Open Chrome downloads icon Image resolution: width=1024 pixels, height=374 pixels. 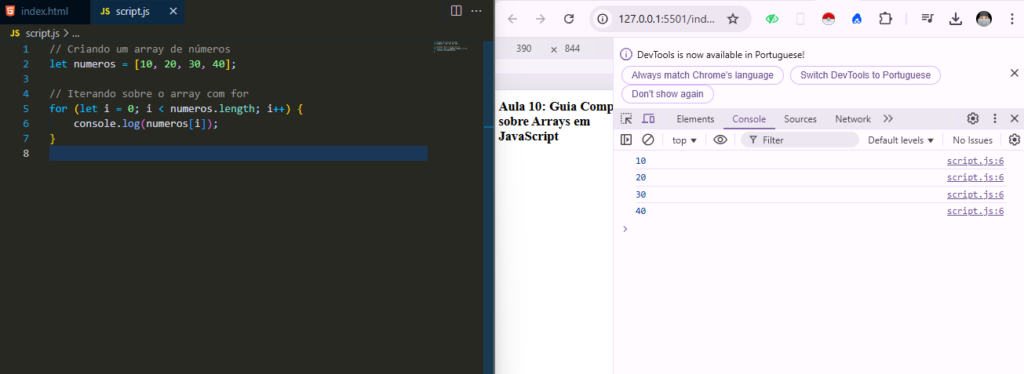956,19
